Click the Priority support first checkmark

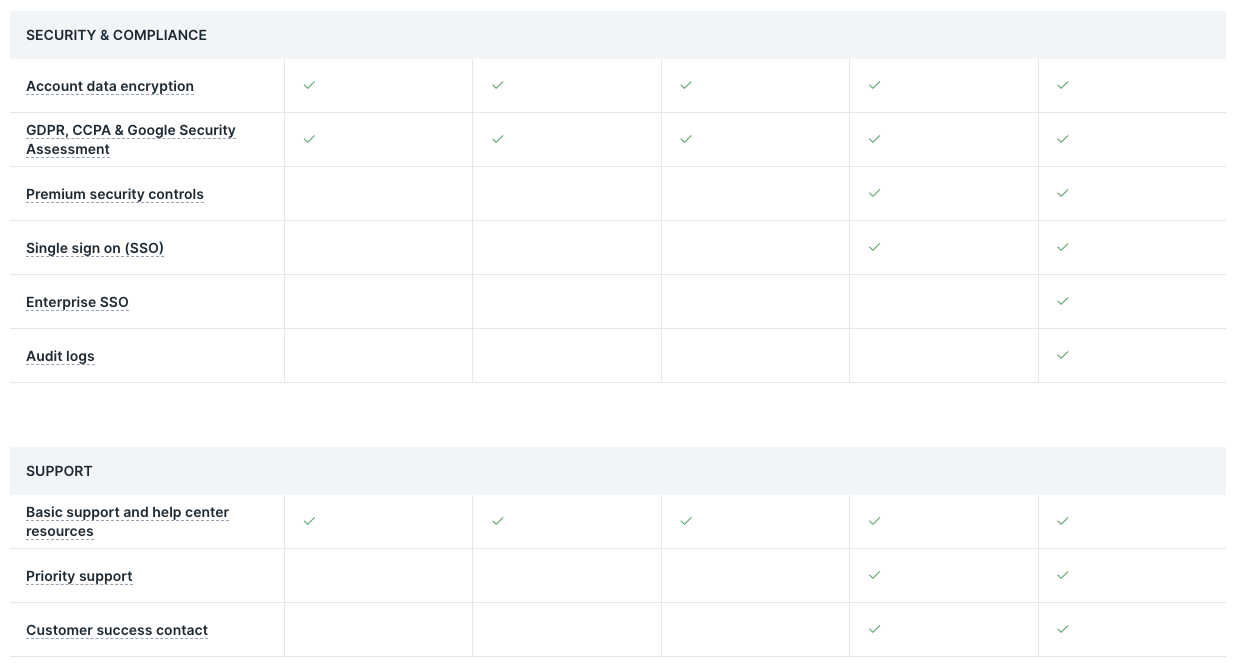874,575
